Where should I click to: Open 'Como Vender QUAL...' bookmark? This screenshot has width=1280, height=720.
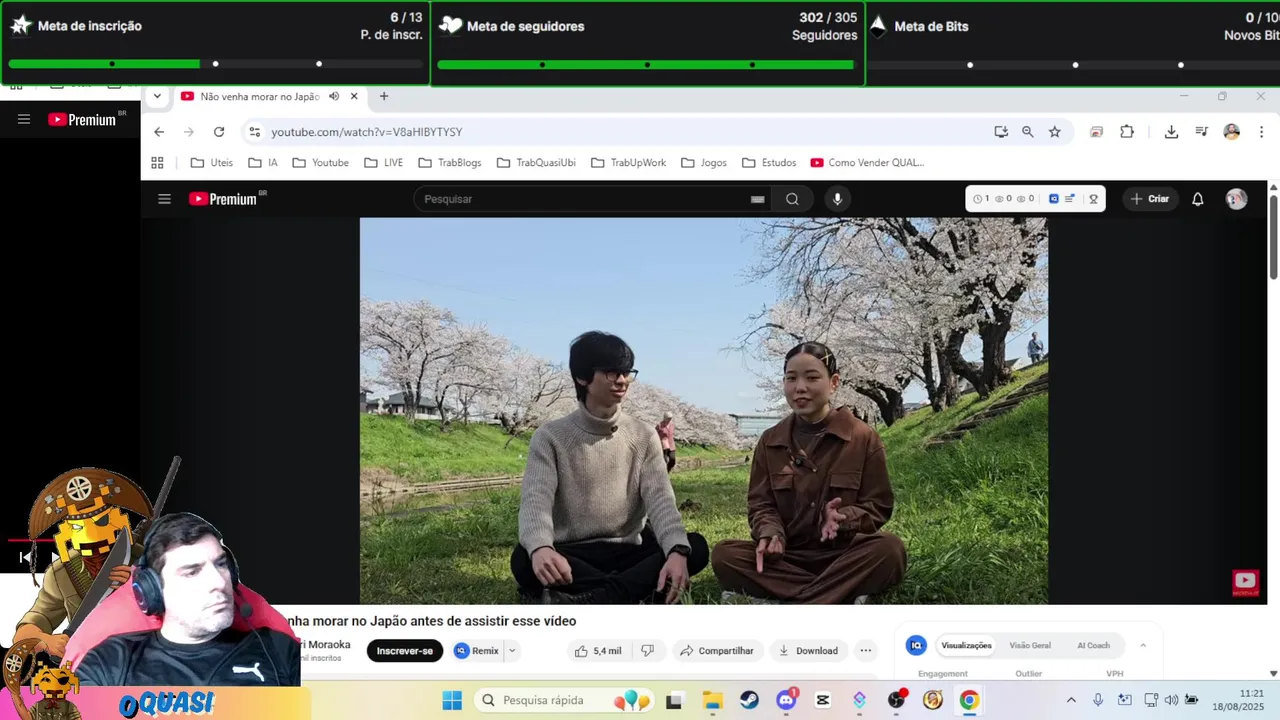[x=867, y=163]
